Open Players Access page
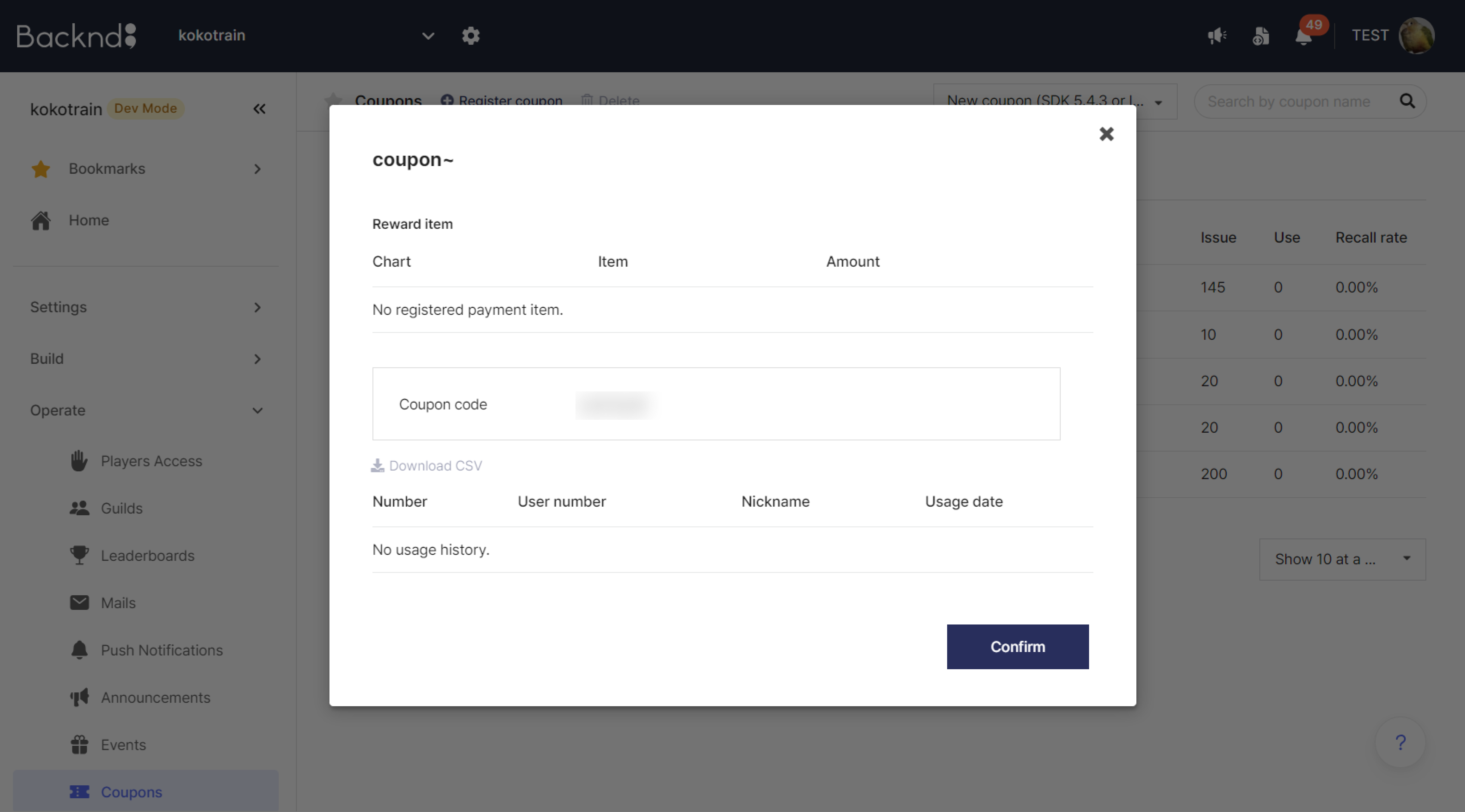The width and height of the screenshot is (1465, 812). (151, 461)
